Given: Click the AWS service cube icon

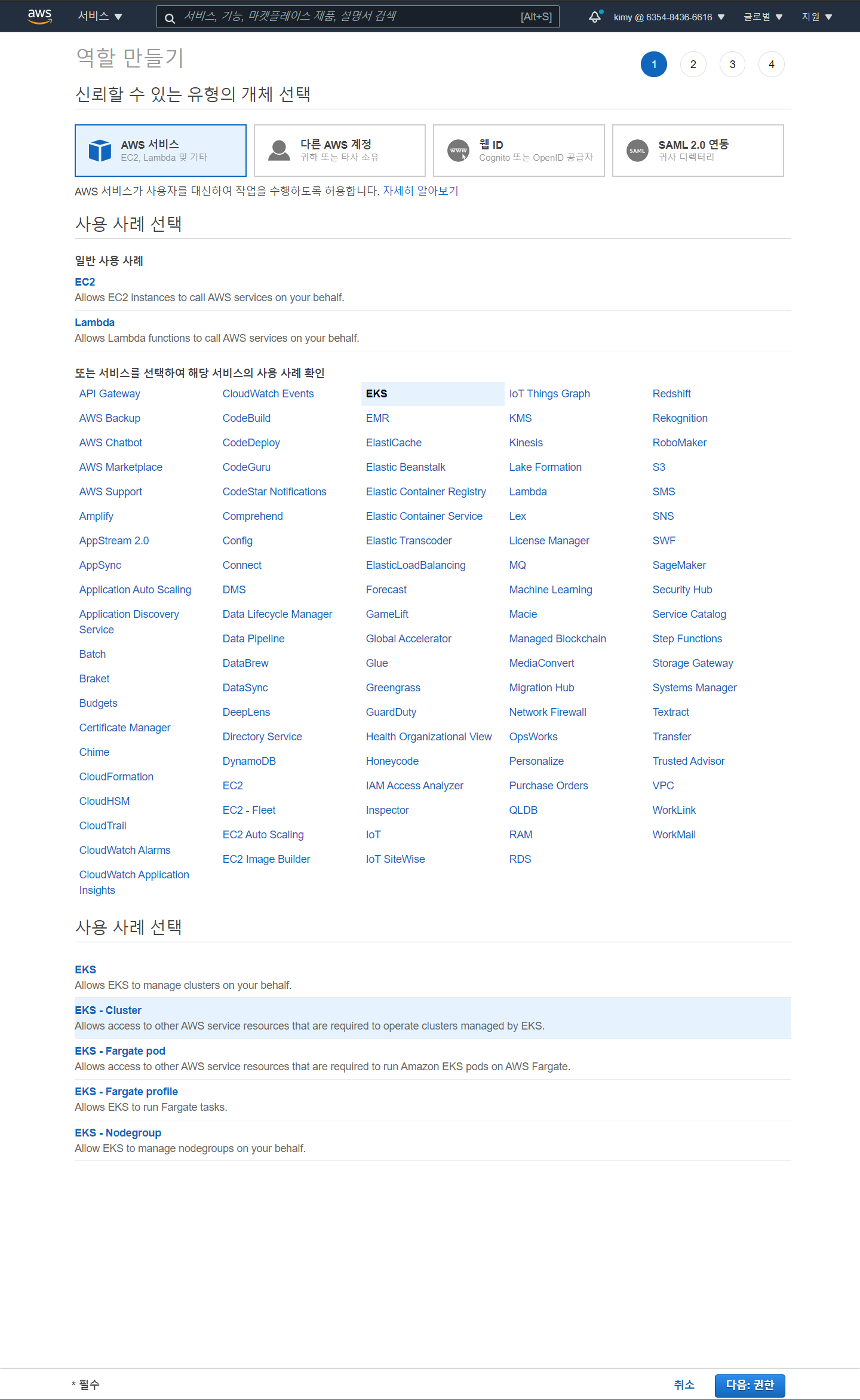Looking at the screenshot, I should pyautogui.click(x=100, y=151).
